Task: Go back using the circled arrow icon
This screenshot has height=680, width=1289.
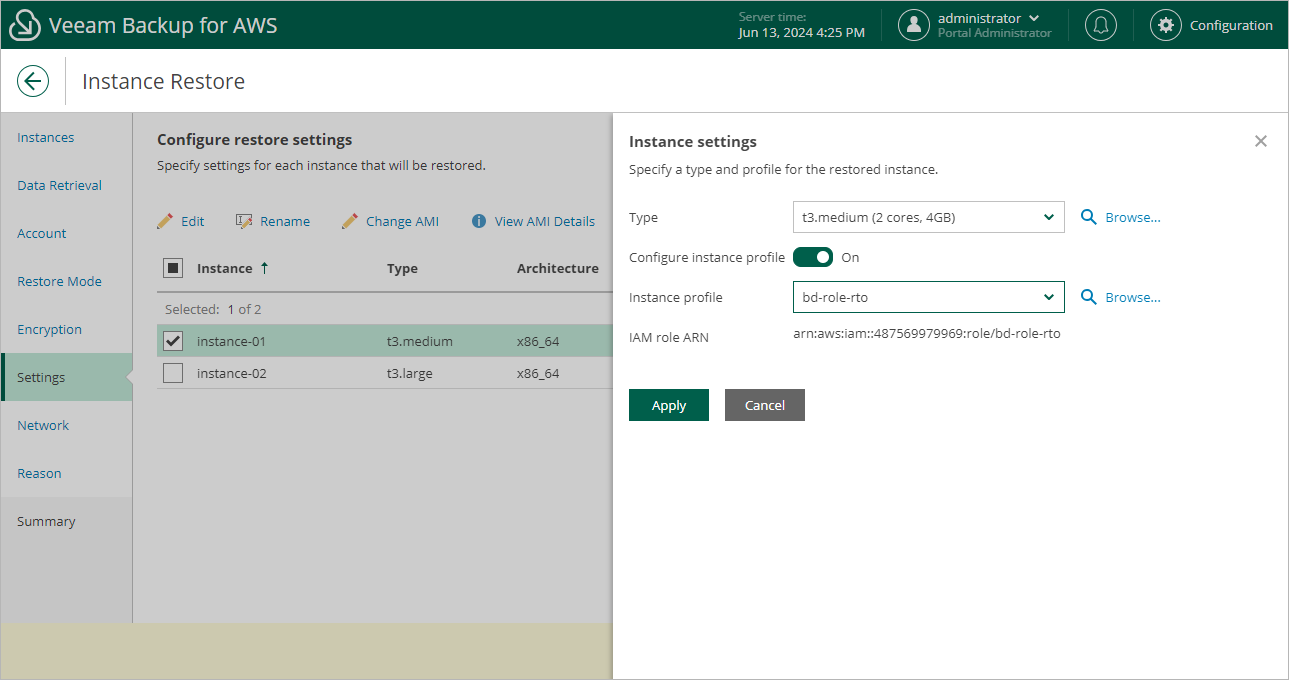Action: (x=33, y=81)
